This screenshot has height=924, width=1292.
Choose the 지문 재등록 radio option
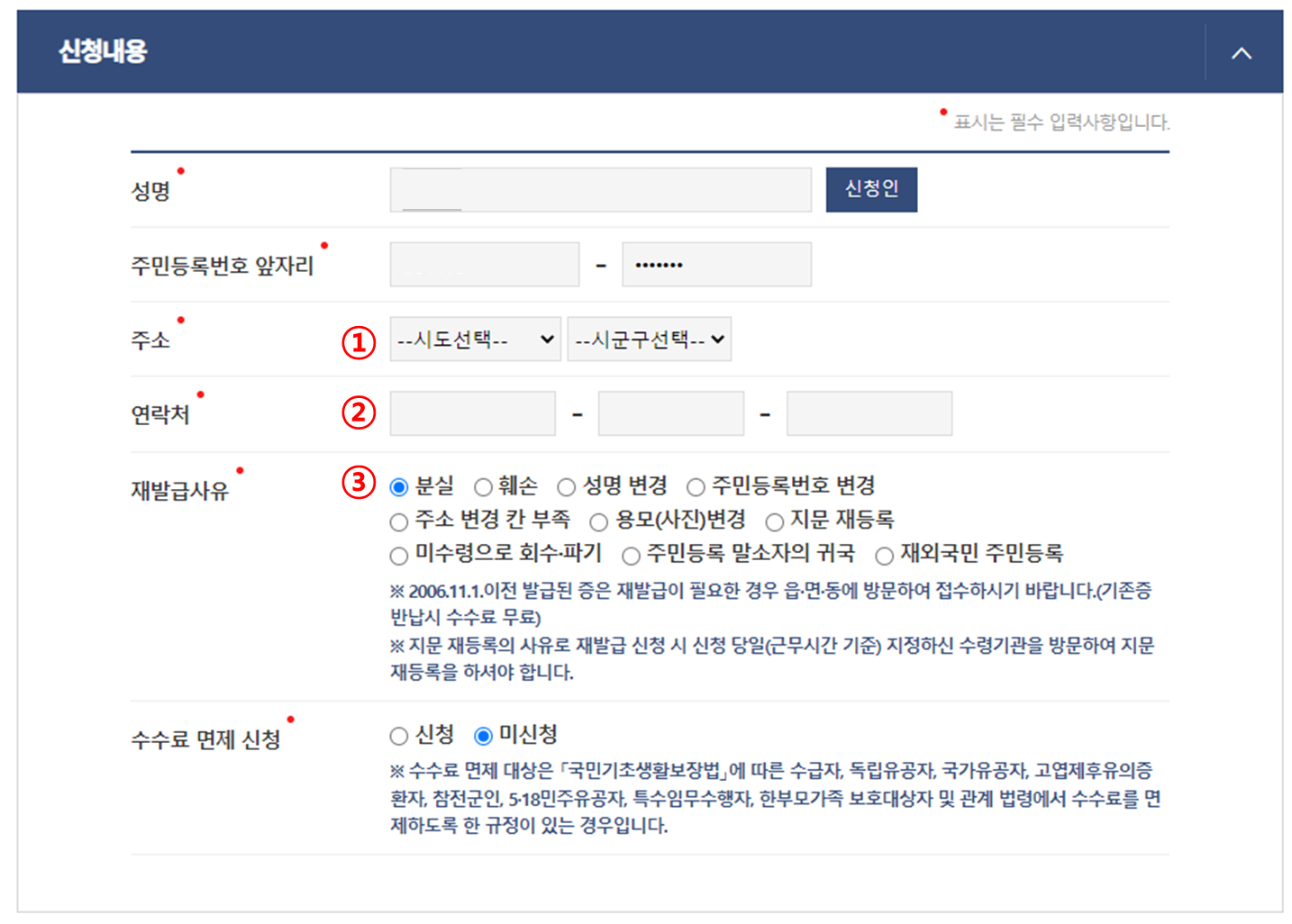(775, 522)
